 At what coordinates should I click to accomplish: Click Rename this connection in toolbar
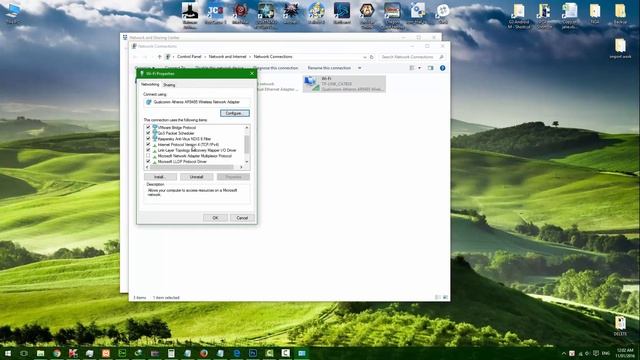(x=329, y=68)
